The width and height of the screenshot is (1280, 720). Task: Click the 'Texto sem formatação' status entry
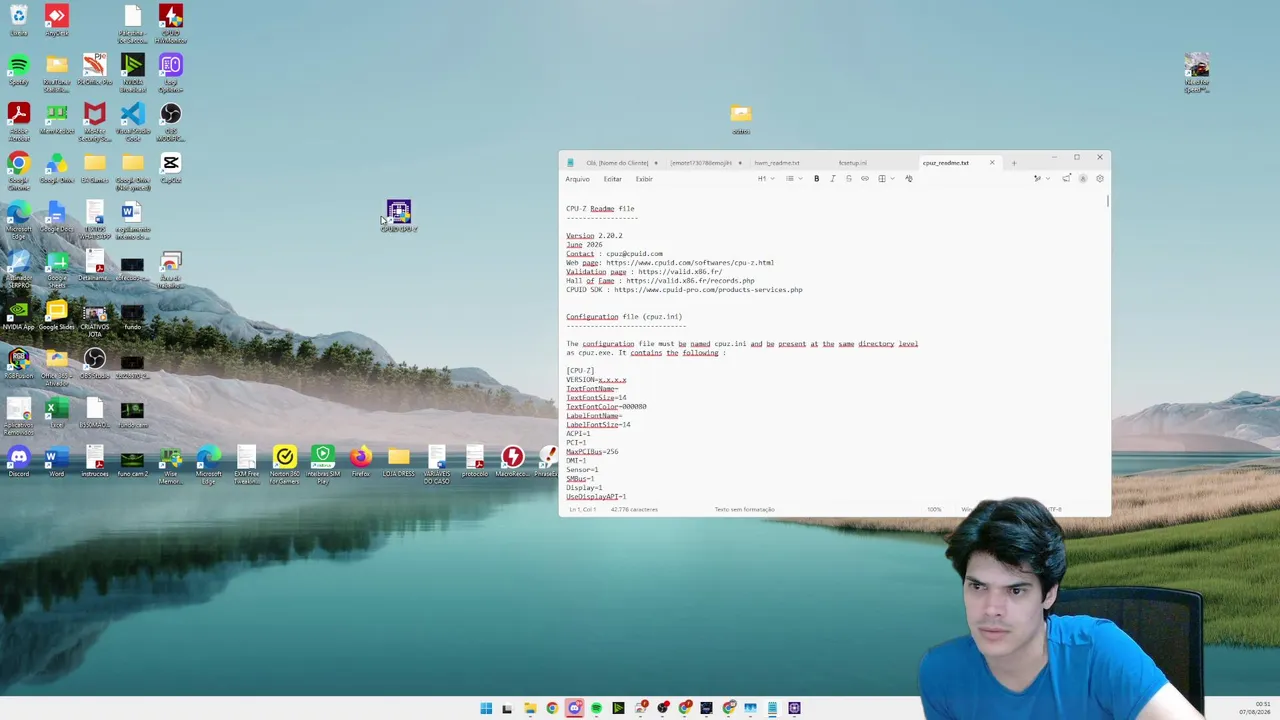[x=744, y=510]
